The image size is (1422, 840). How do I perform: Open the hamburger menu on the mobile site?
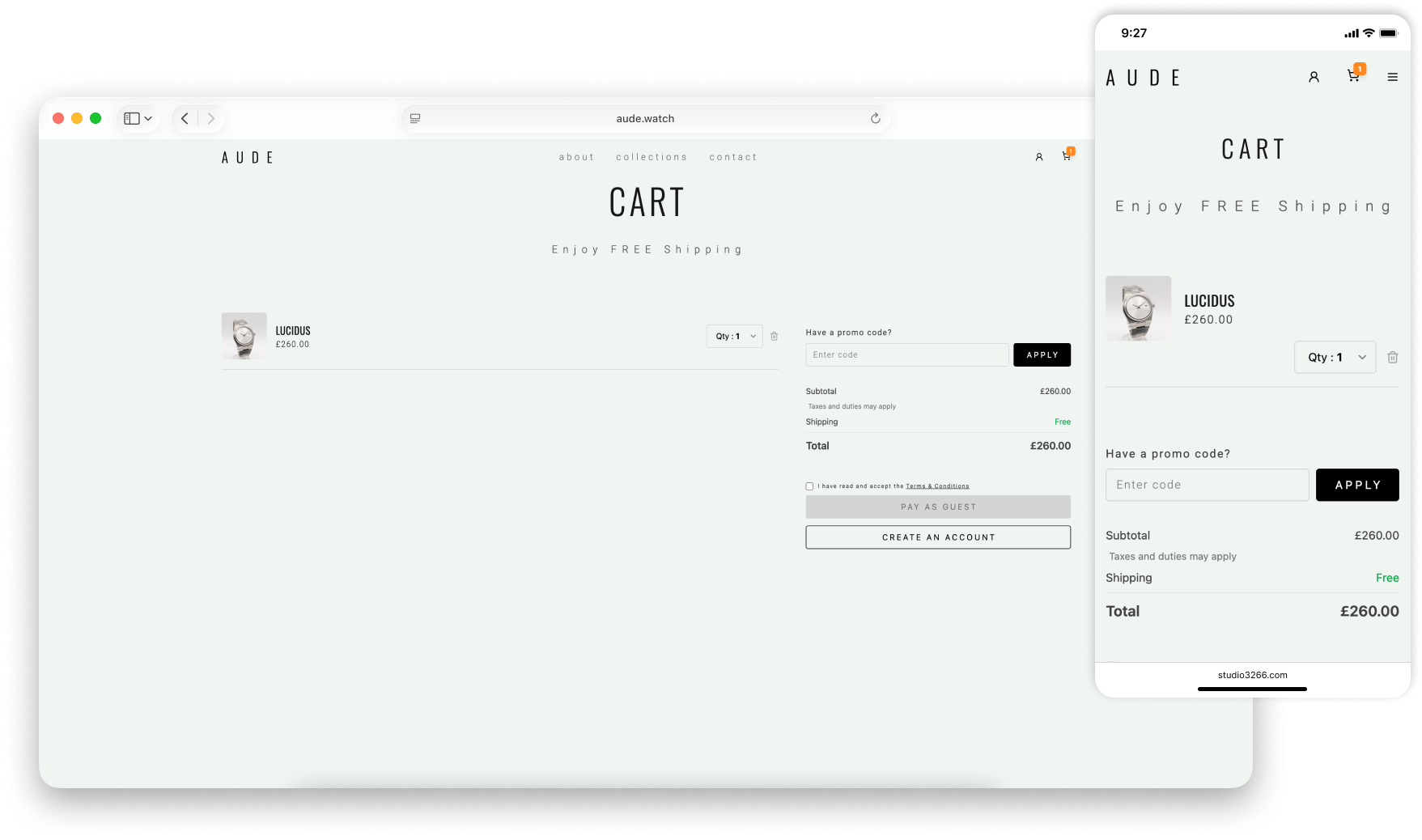[x=1393, y=77]
